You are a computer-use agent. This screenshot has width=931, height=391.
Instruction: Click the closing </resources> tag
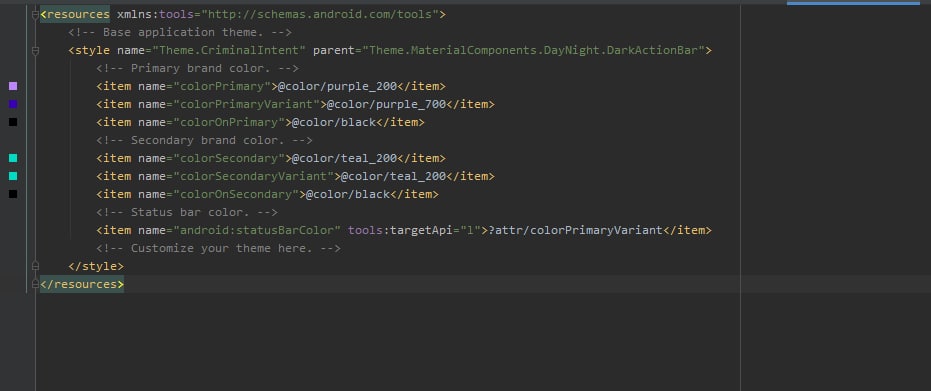tap(82, 284)
